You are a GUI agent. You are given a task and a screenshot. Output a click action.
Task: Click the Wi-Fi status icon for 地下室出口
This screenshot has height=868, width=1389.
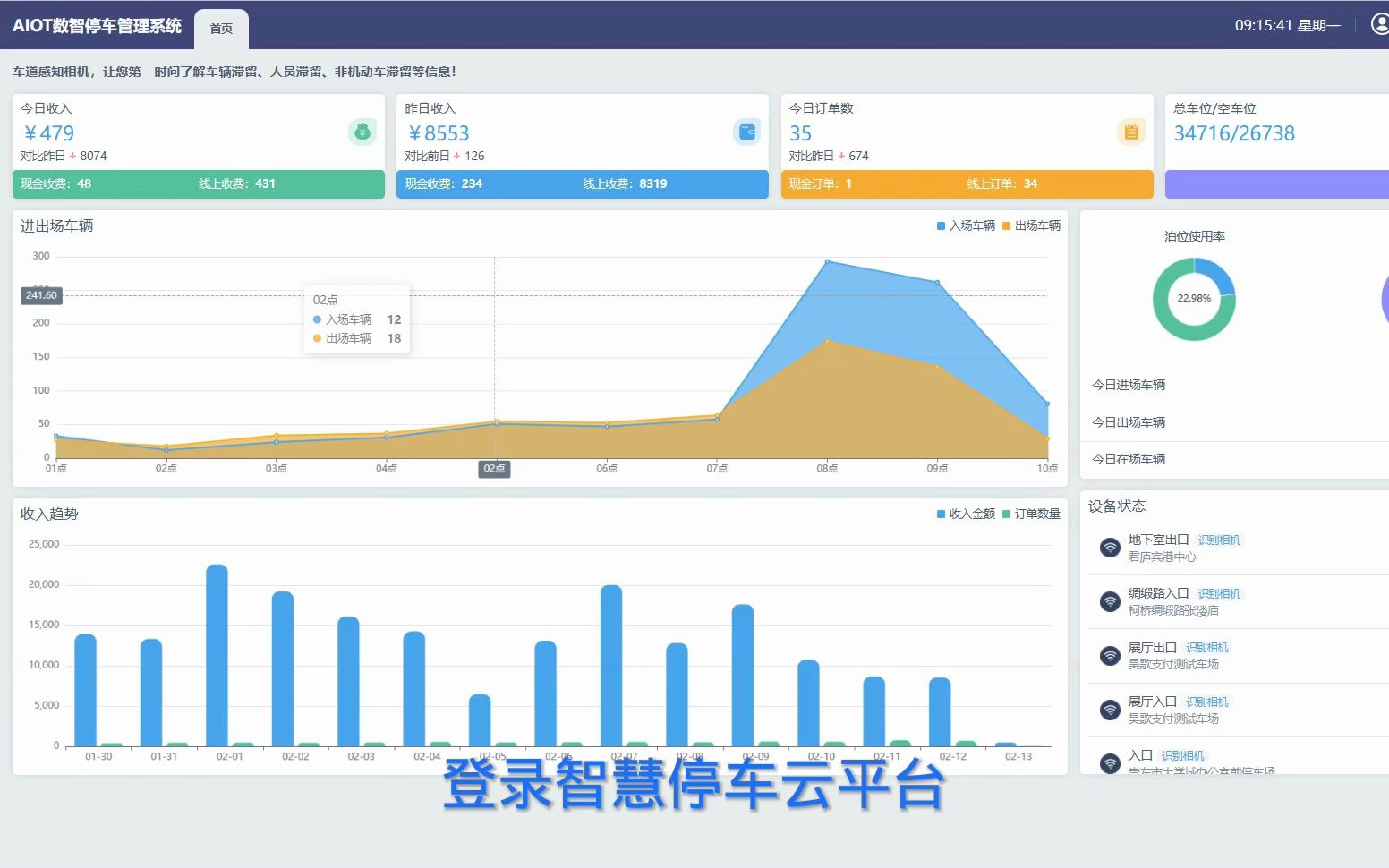pyautogui.click(x=1110, y=548)
